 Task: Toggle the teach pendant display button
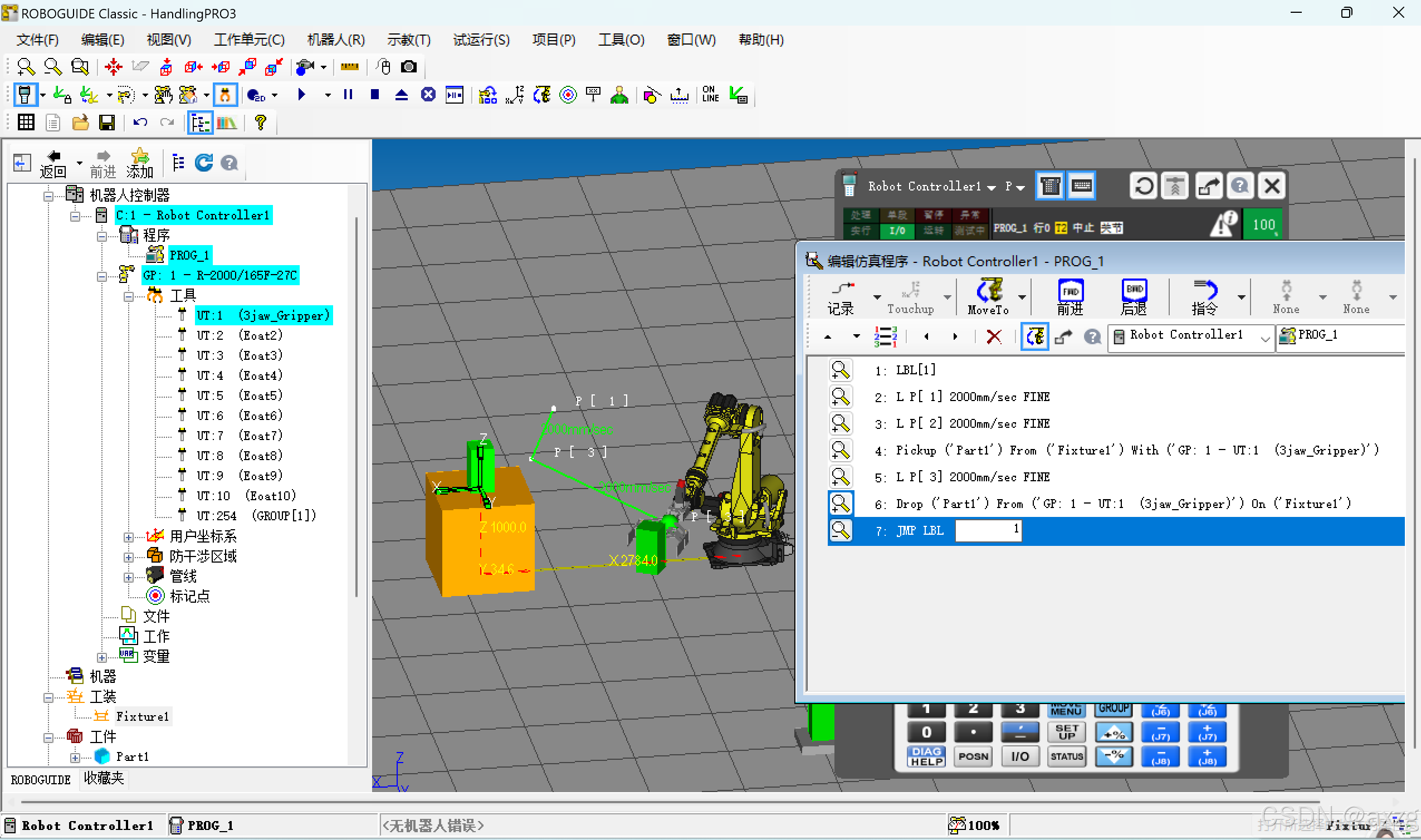[x=1050, y=186]
